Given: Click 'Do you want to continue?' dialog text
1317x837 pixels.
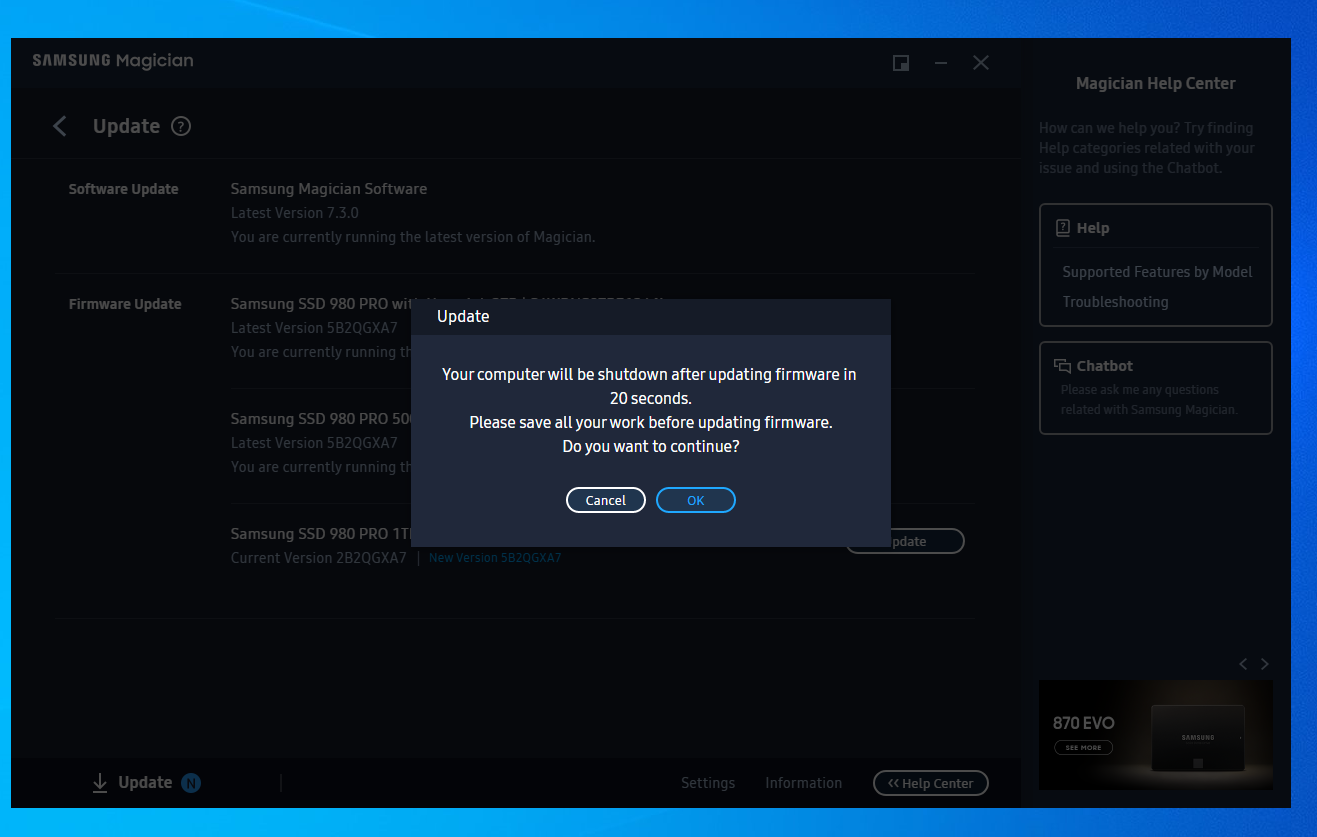Looking at the screenshot, I should click(x=651, y=447).
